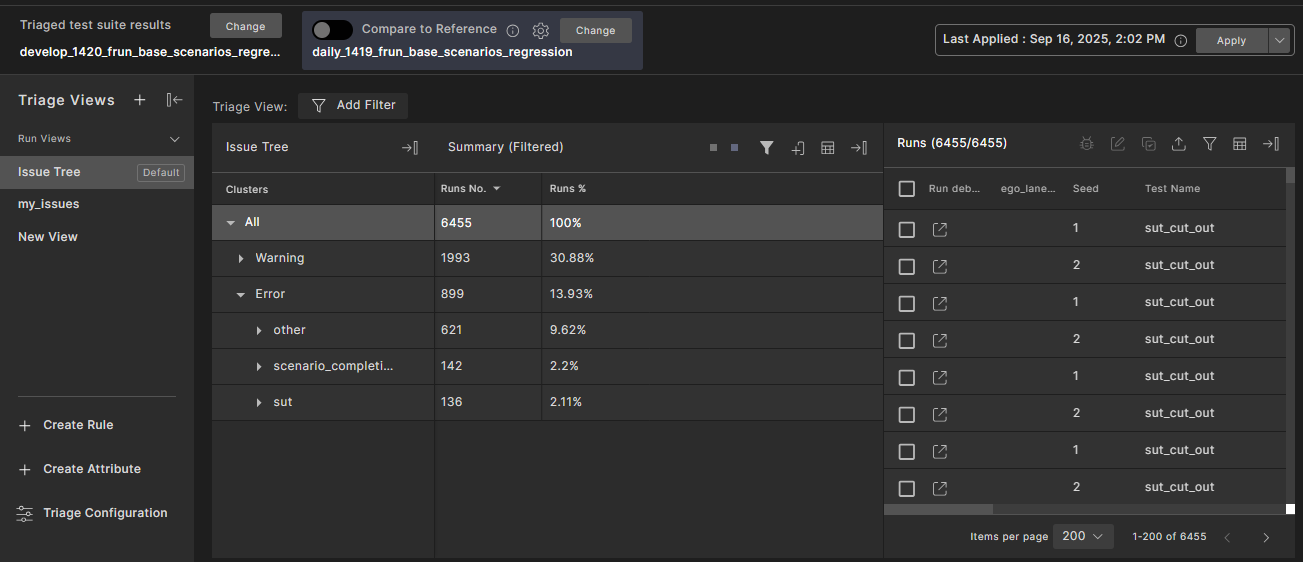This screenshot has width=1303, height=562.
Task: Collapse the Issue Tree panel with arrow icon
Action: tap(410, 147)
